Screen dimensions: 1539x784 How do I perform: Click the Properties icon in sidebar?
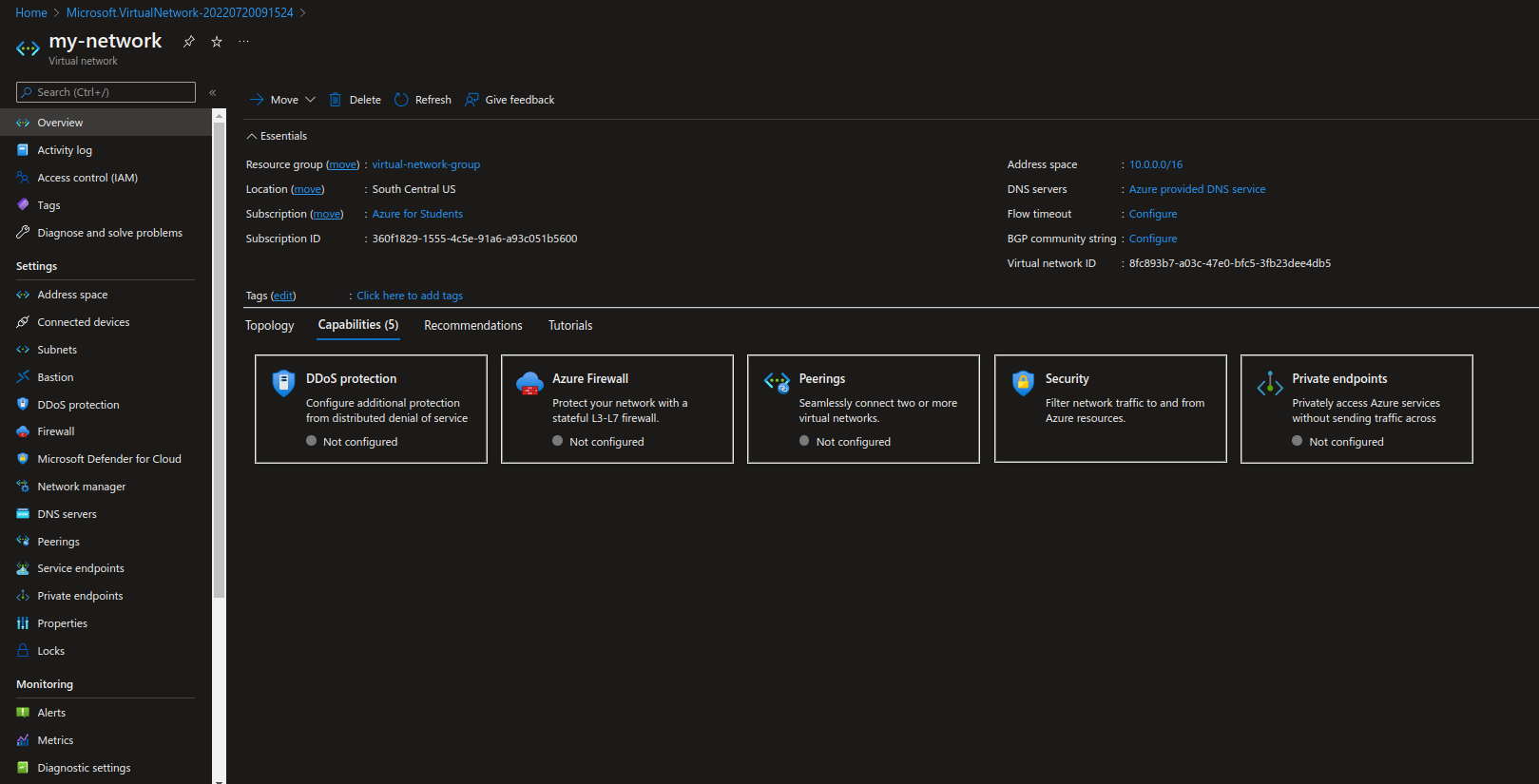23,623
